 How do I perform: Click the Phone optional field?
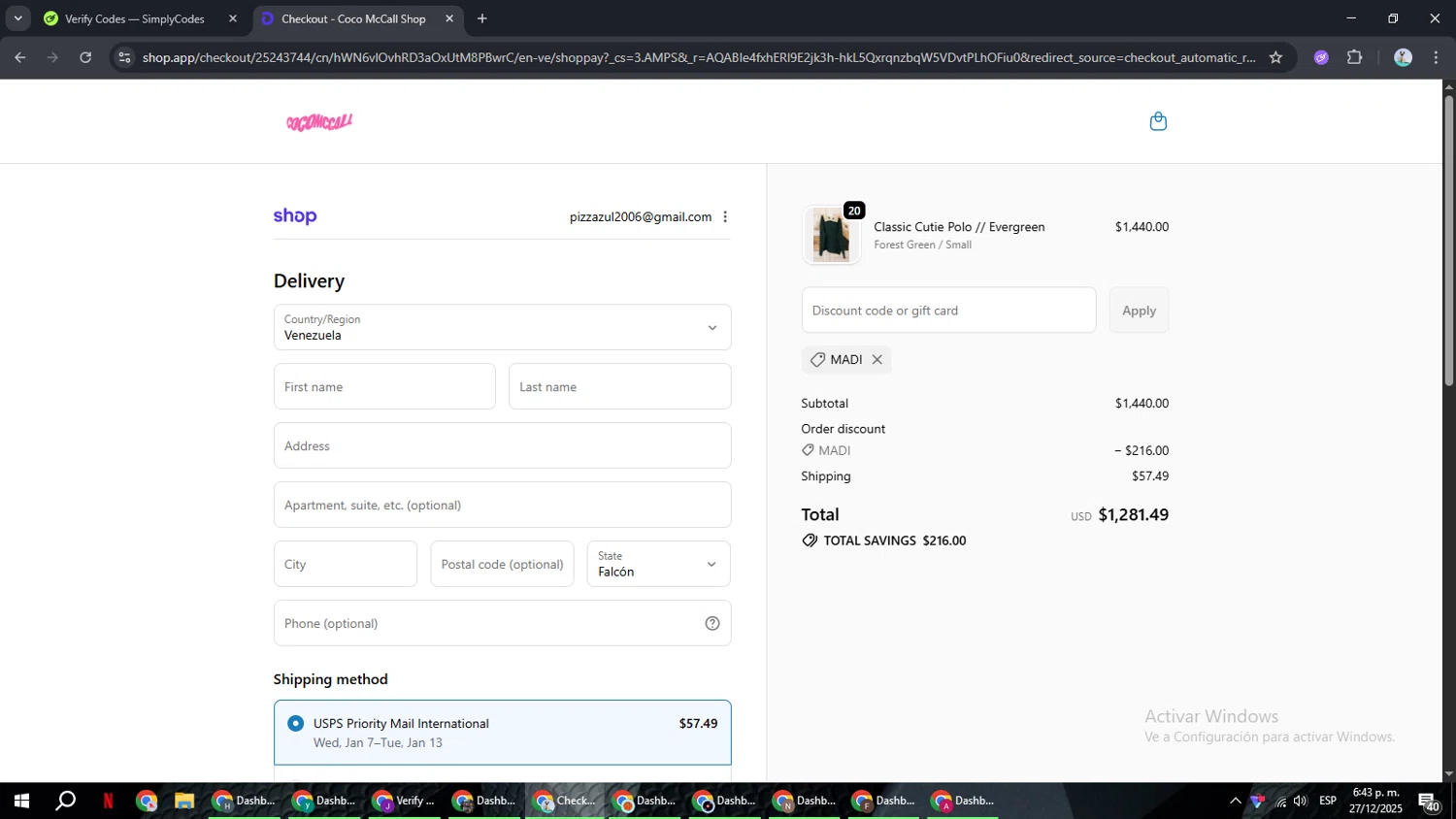[503, 623]
